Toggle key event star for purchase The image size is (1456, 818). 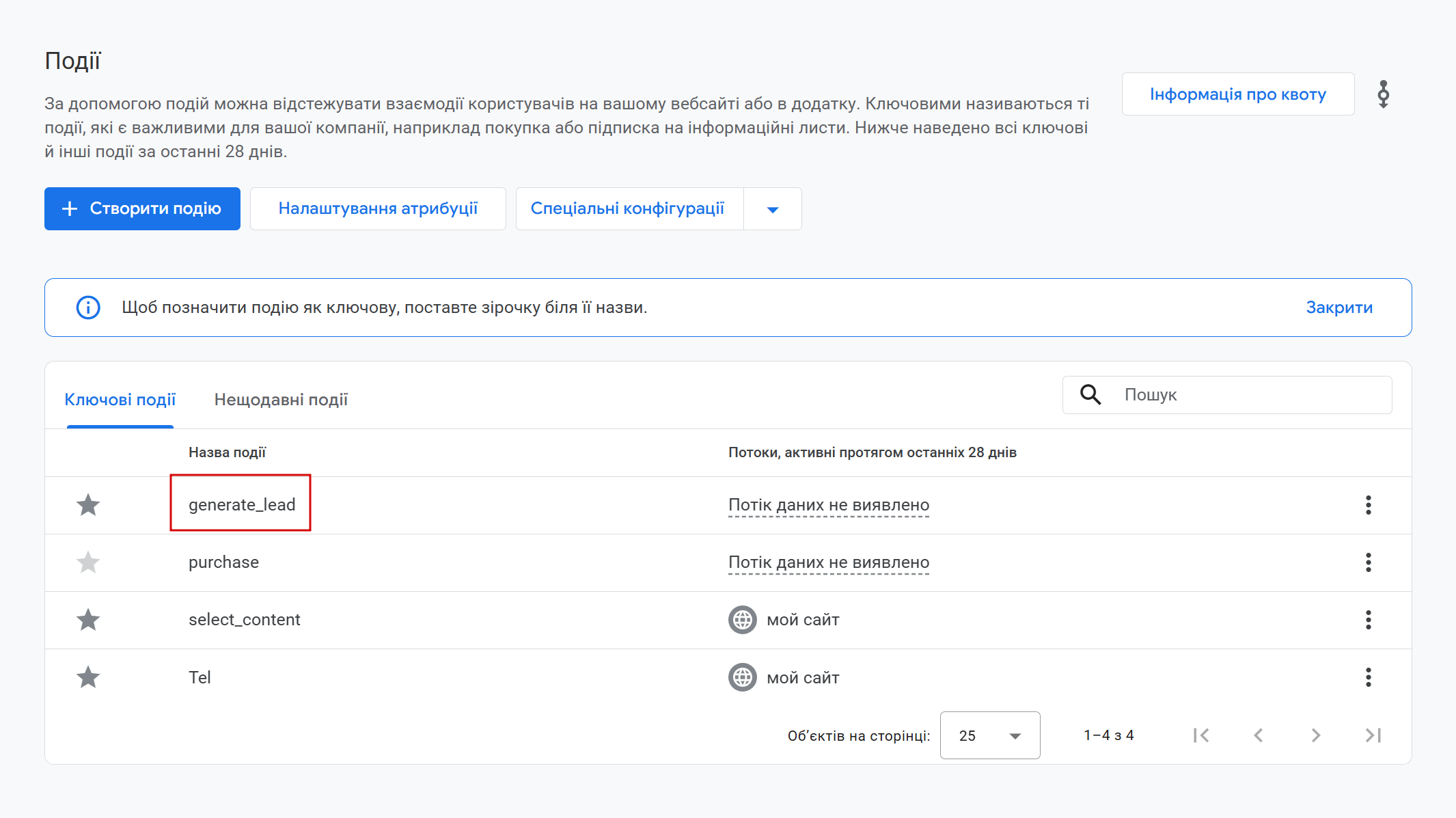point(88,562)
